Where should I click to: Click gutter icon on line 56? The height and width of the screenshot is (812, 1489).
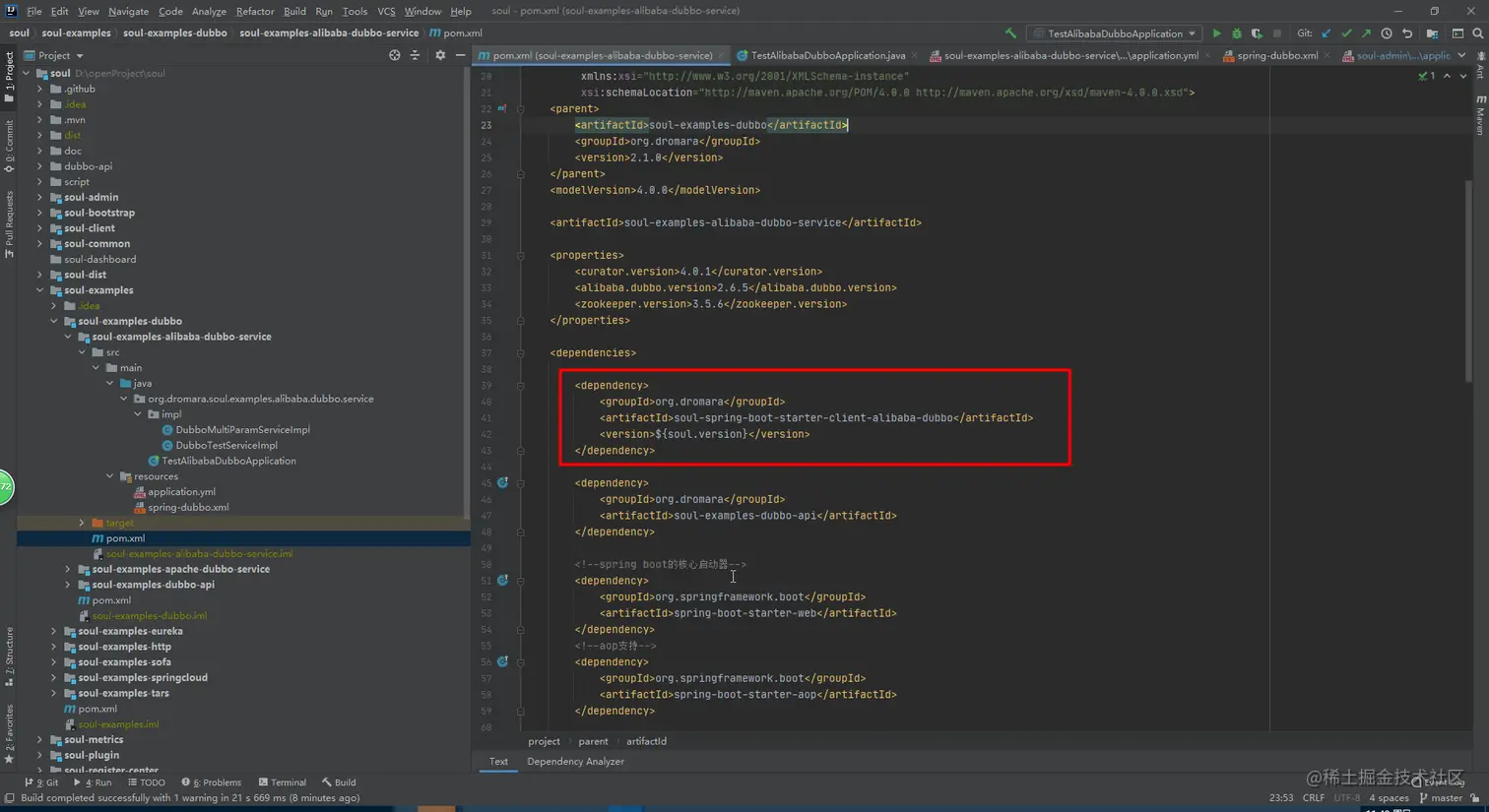502,662
